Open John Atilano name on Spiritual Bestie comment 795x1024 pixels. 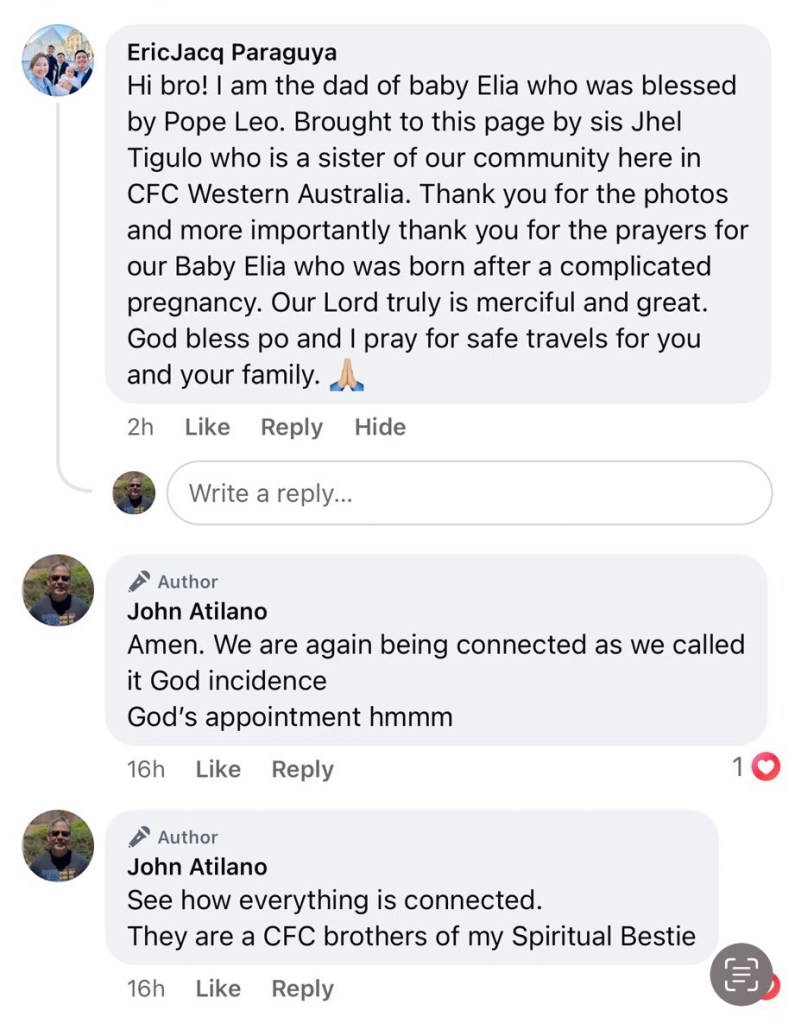(197, 866)
